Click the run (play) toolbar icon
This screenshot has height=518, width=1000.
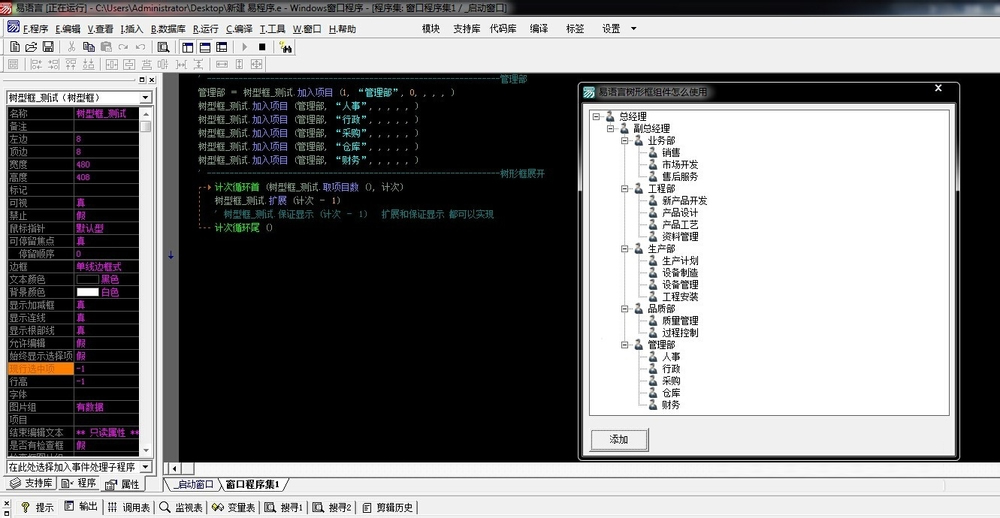244,47
